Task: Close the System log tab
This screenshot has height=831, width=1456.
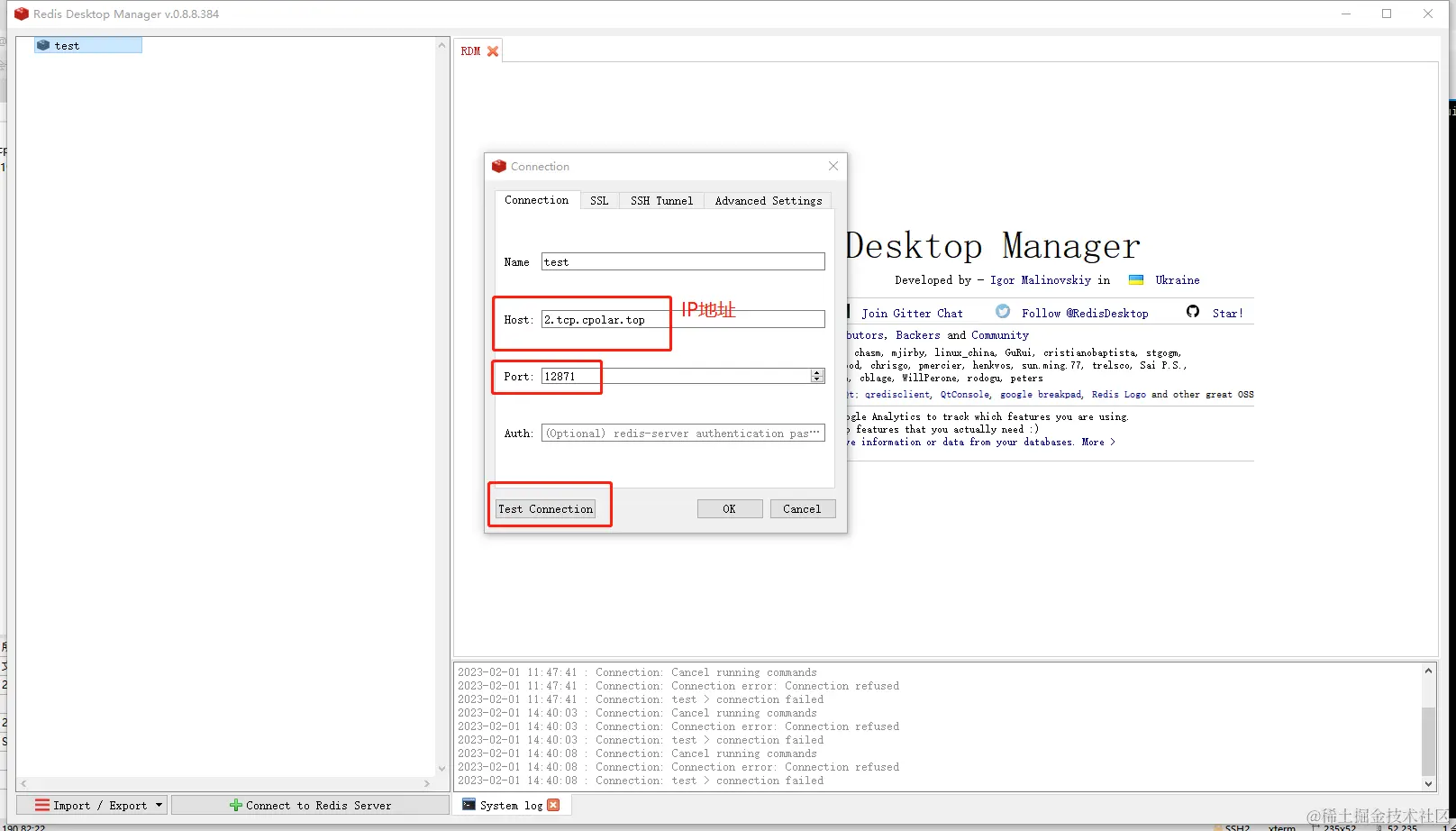Action: (553, 805)
